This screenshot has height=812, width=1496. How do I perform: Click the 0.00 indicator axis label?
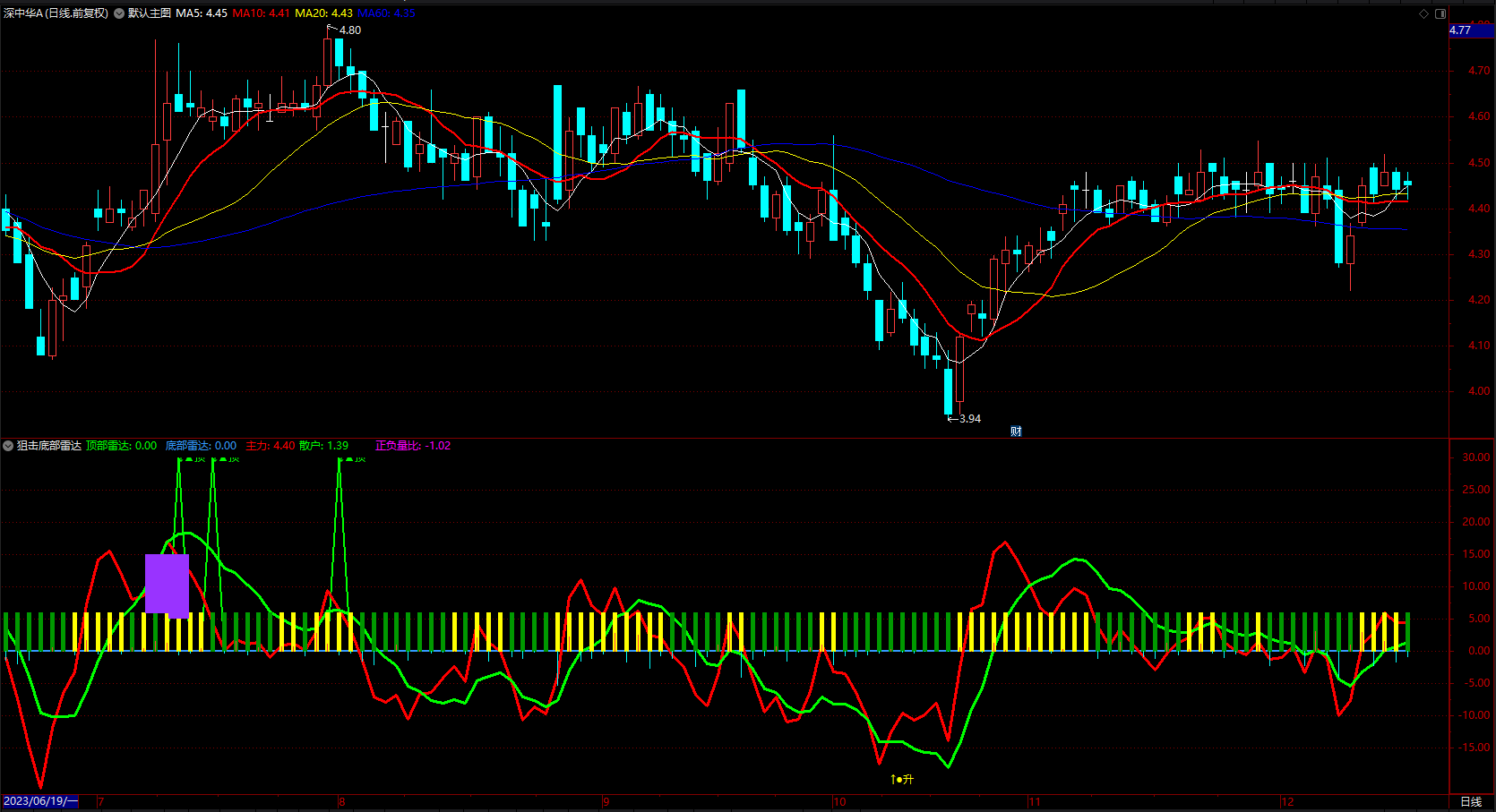point(1479,651)
